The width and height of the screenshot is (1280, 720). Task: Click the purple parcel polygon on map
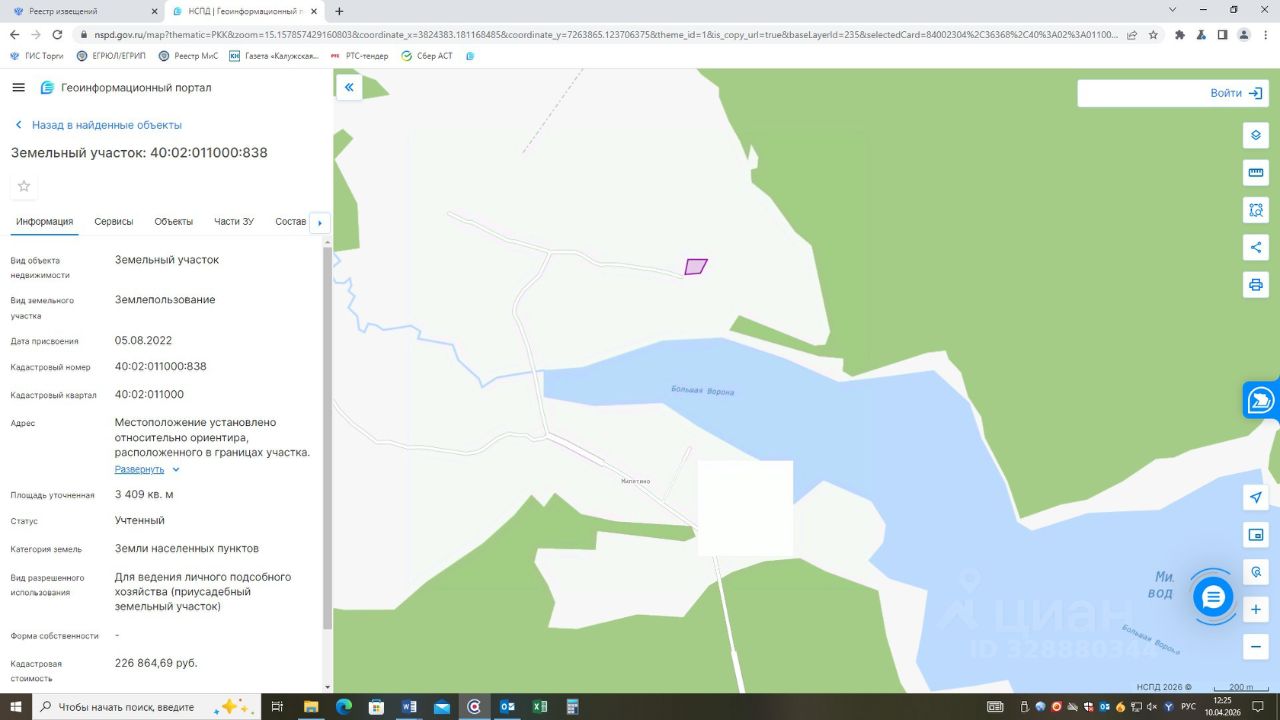tap(696, 267)
